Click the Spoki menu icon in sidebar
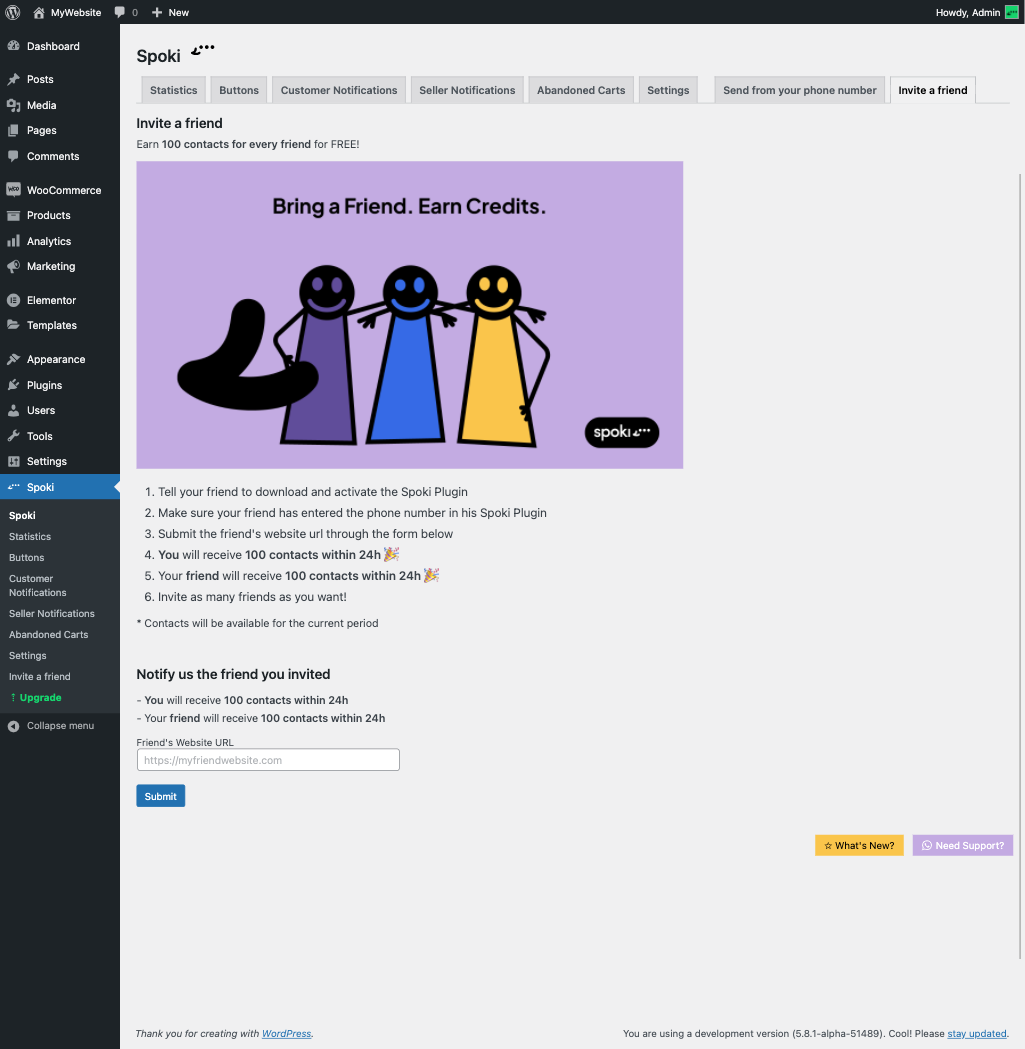Viewport: 1025px width, 1049px height. tap(13, 487)
